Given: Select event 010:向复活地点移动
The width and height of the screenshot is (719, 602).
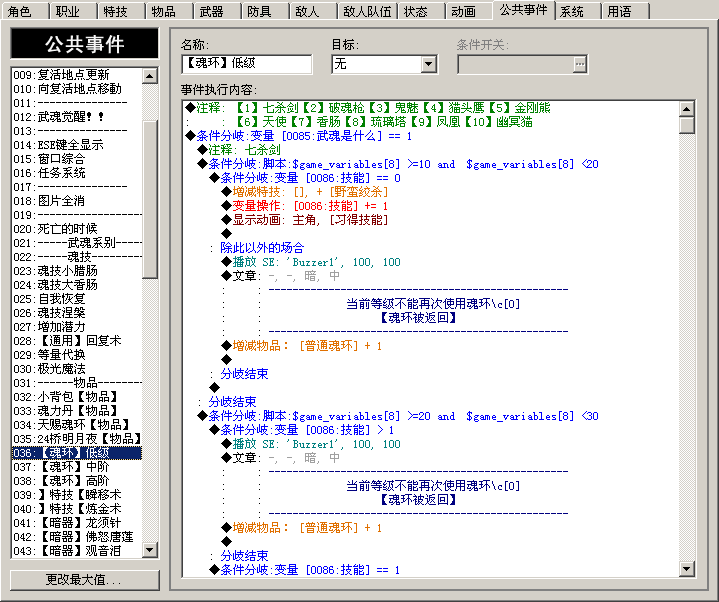Looking at the screenshot, I should coord(77,88).
